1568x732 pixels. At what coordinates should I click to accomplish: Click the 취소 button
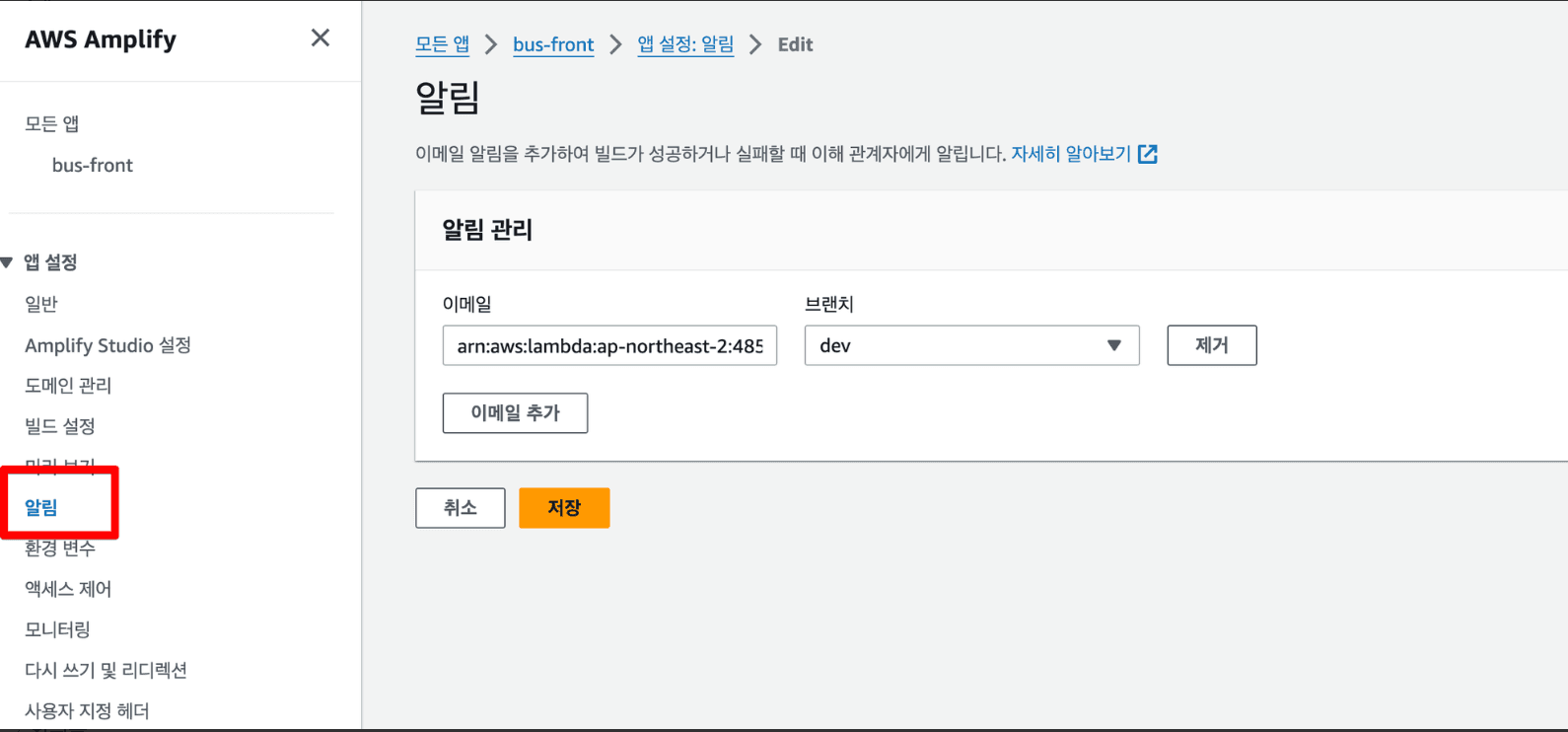click(x=460, y=508)
